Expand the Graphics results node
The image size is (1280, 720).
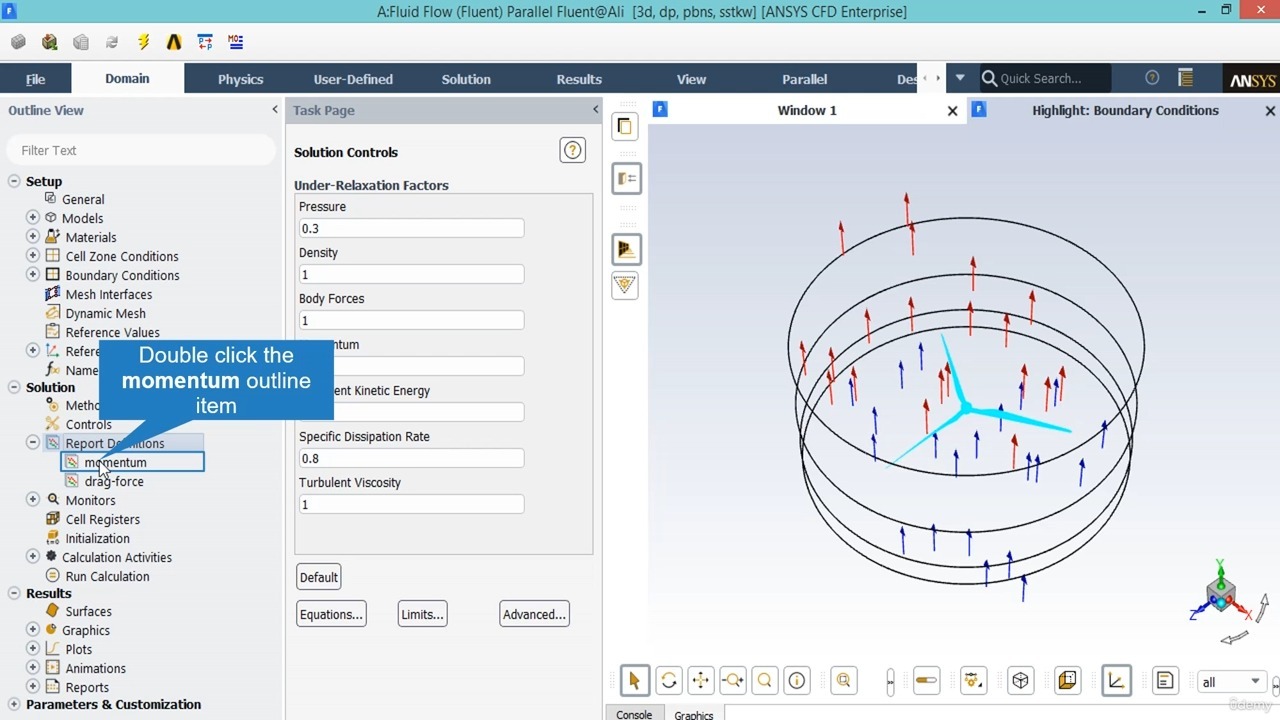33,630
